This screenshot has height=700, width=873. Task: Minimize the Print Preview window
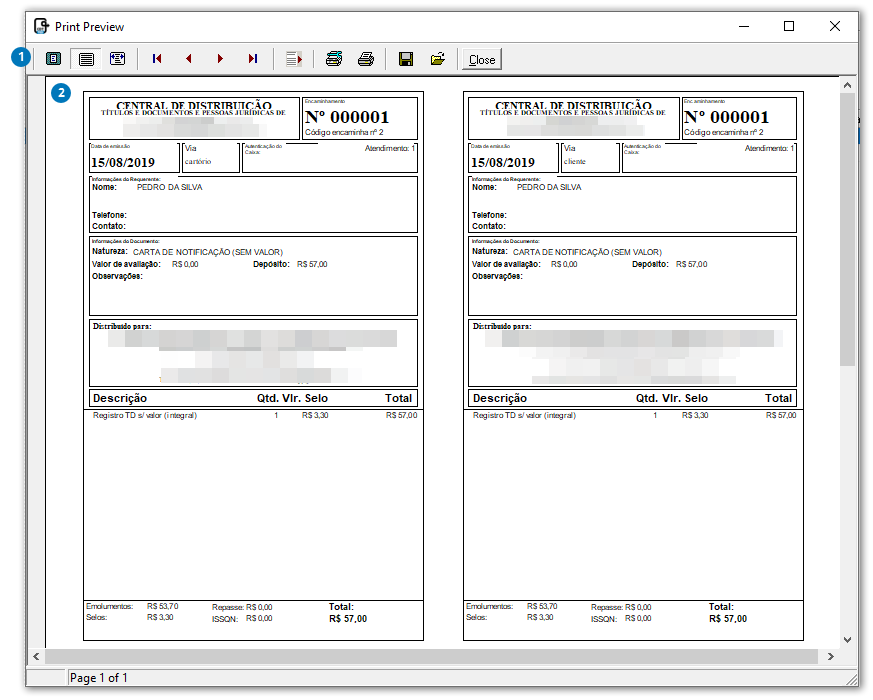pos(744,26)
